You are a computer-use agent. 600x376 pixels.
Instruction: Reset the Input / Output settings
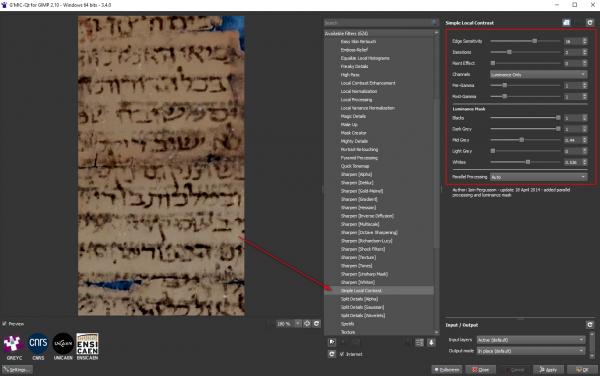coord(590,325)
